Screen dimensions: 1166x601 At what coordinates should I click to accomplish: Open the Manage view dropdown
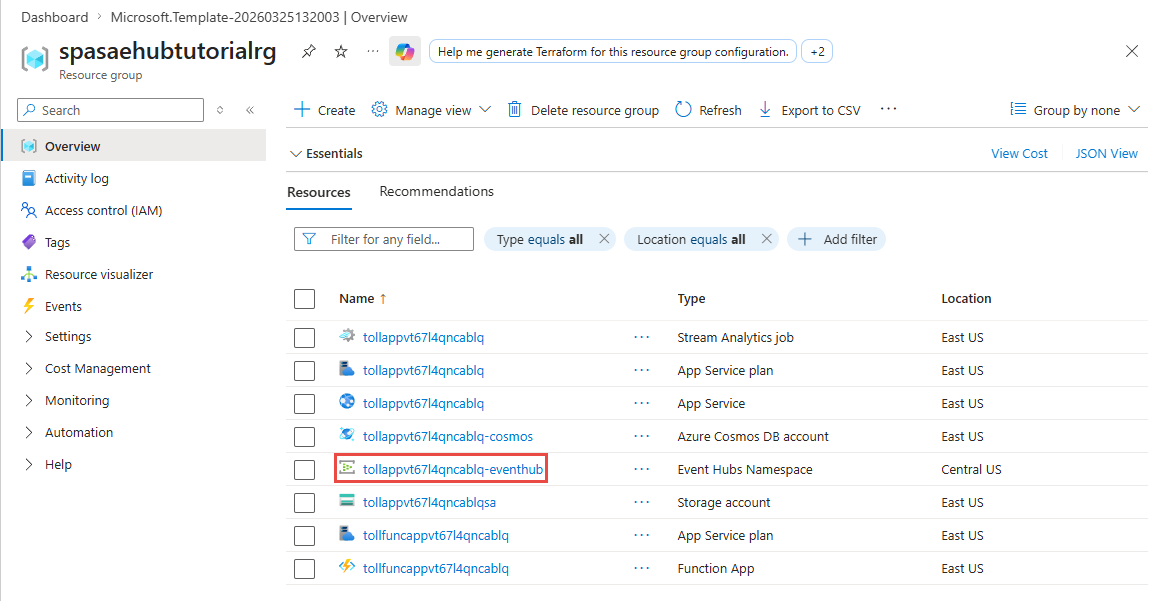click(431, 110)
